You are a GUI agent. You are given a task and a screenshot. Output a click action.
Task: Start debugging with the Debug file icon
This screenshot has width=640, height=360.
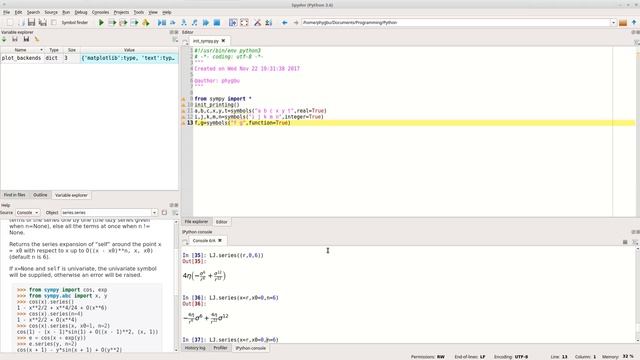[162, 23]
